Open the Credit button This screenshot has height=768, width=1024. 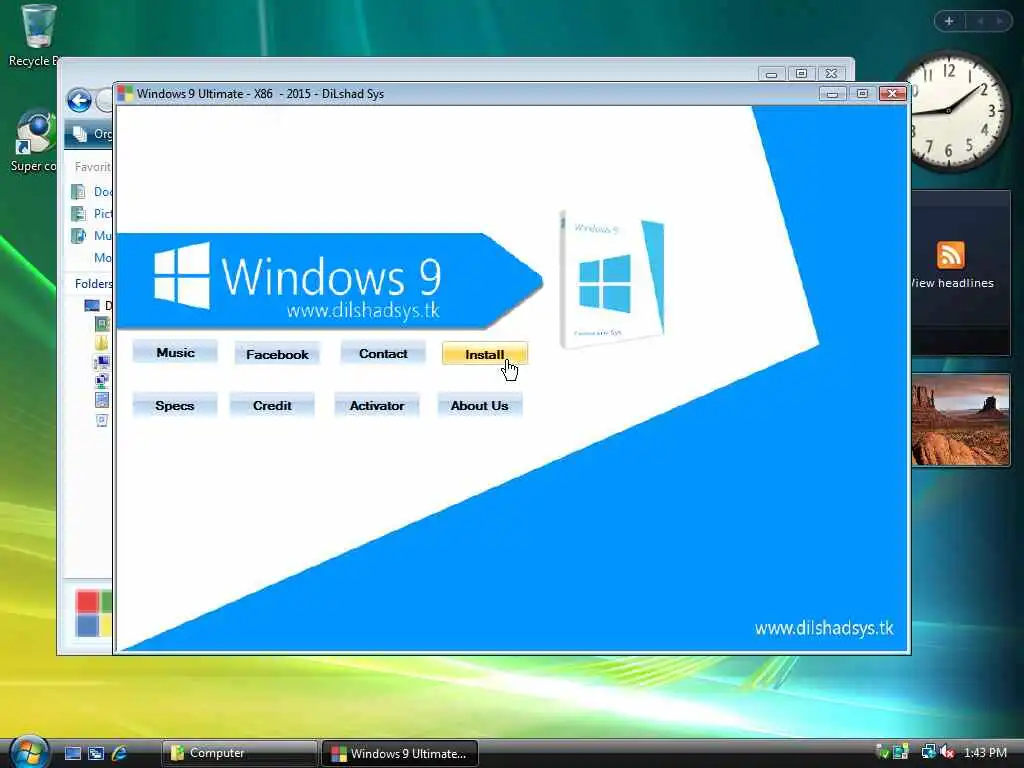272,405
